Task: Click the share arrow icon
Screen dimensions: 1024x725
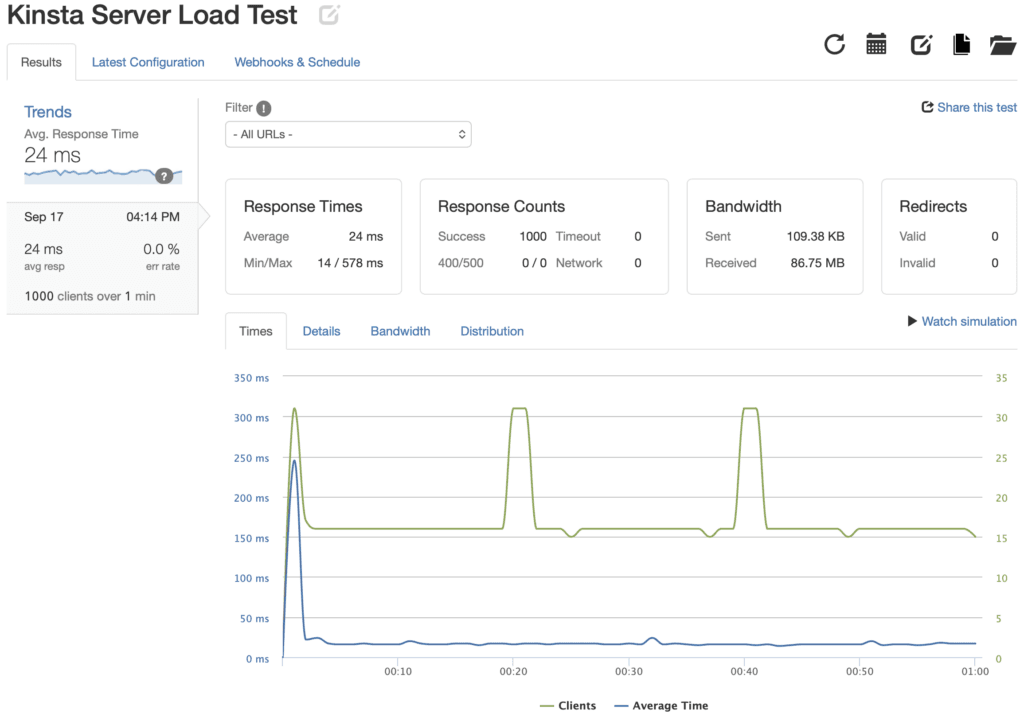Action: point(927,107)
